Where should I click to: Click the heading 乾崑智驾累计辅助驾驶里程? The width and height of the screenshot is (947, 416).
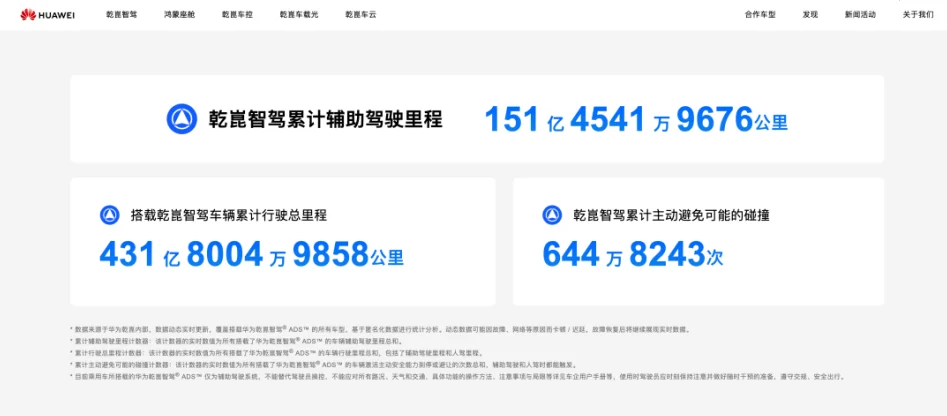pyautogui.click(x=326, y=120)
